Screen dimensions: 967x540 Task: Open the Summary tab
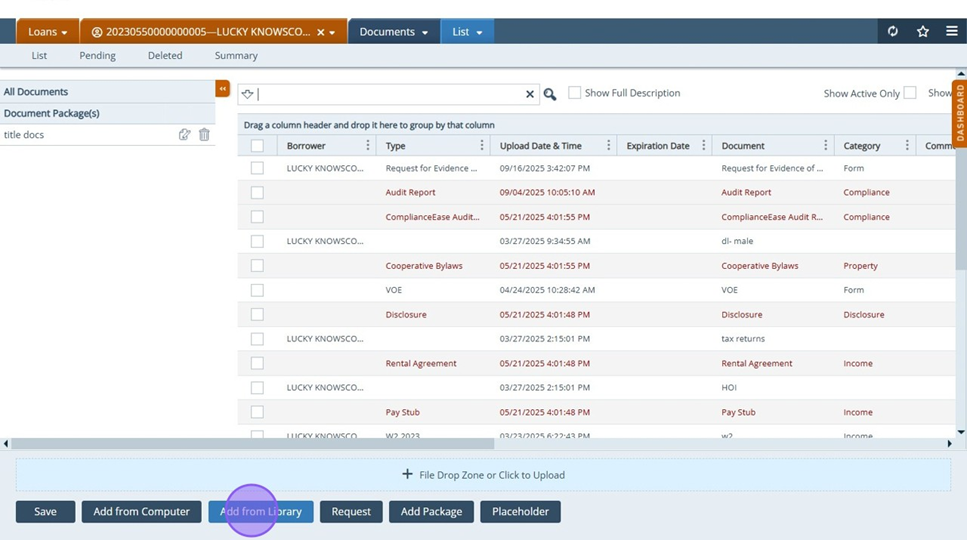(x=236, y=56)
